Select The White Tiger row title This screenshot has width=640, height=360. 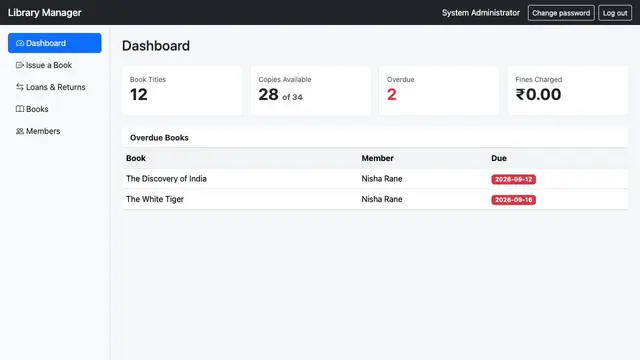155,199
